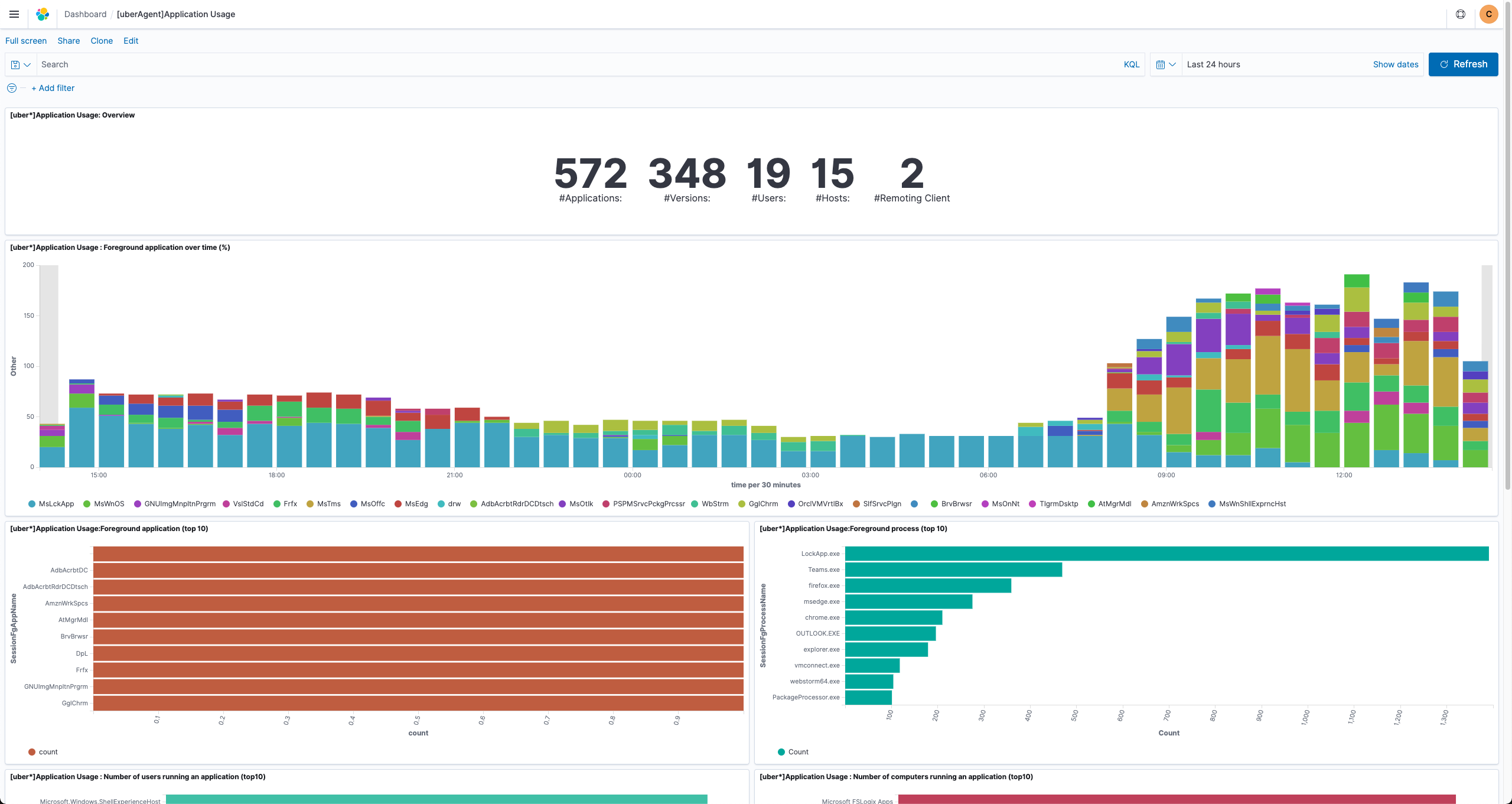Click + Add filter
Screen dimensions: 1512x804
coord(53,88)
